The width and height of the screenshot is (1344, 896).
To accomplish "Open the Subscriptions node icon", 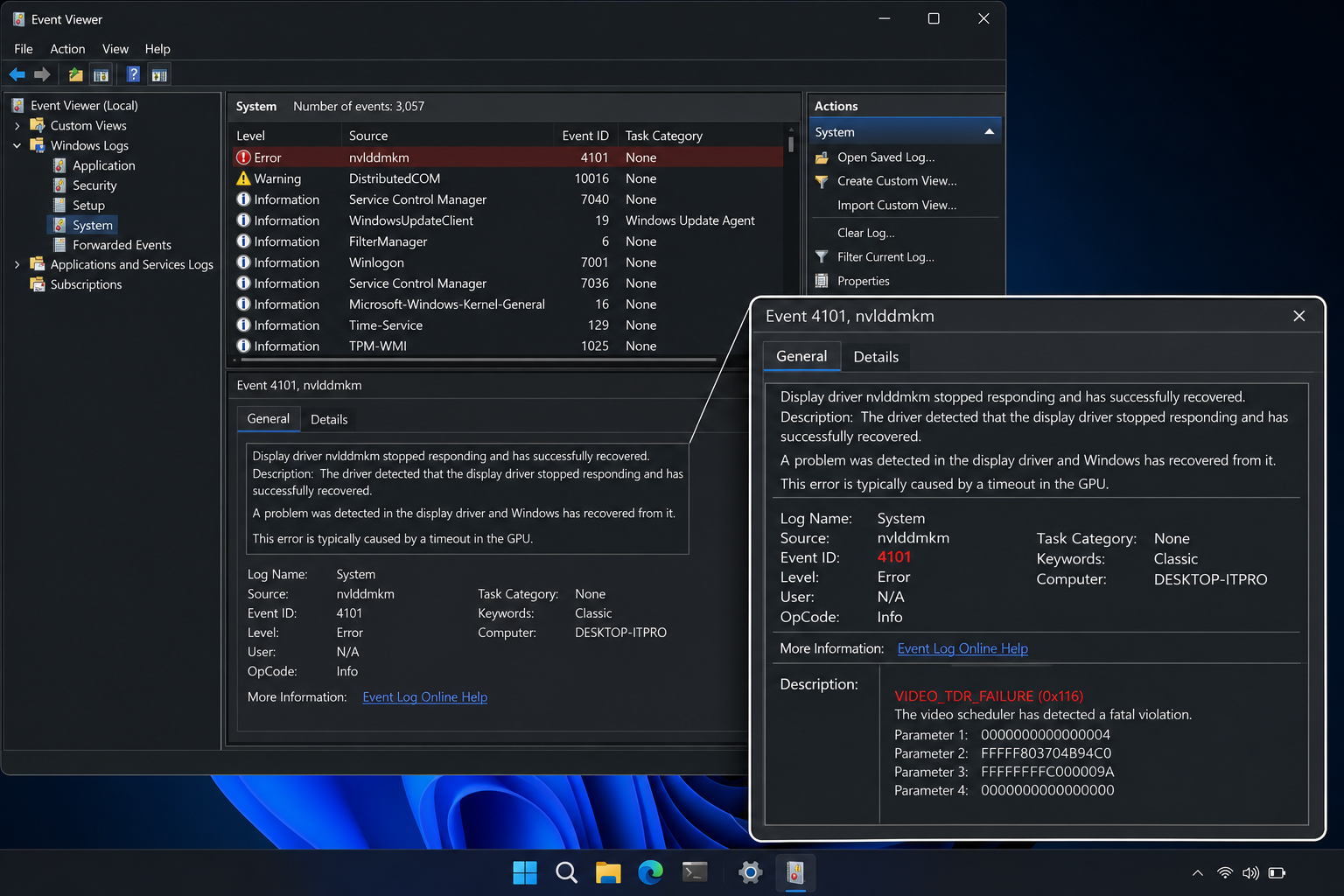I will [x=38, y=284].
